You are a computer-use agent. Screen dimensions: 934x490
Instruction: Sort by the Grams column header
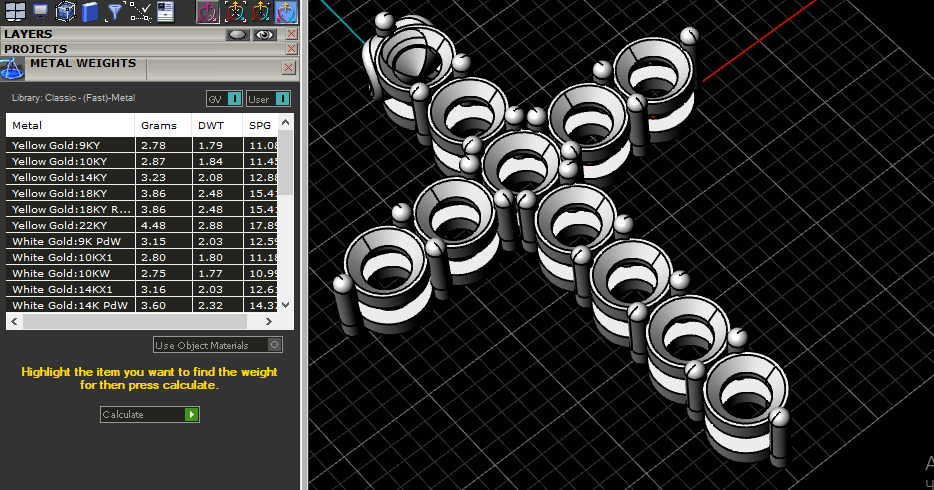pos(164,126)
